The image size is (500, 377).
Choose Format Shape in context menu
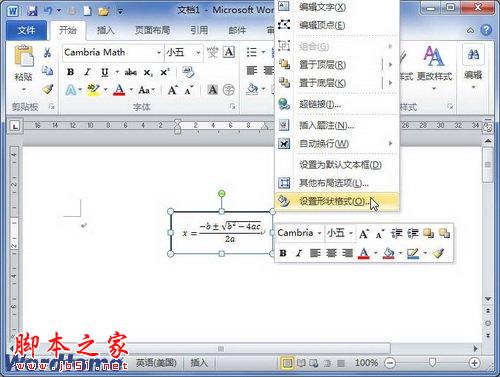(x=337, y=201)
